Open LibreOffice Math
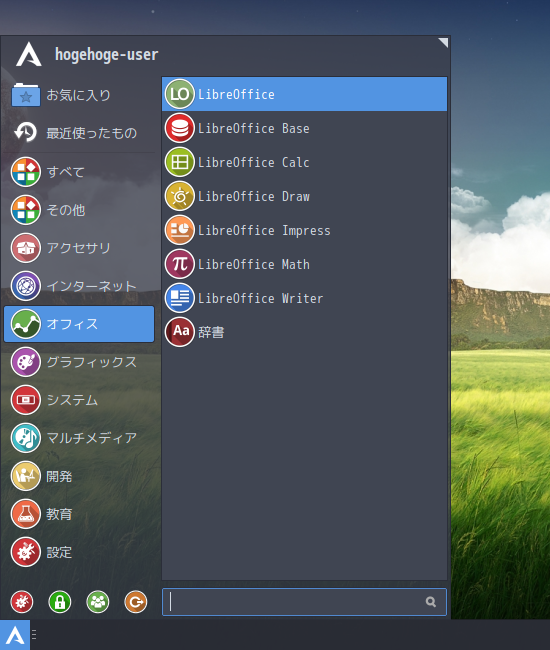This screenshot has height=650, width=550. pos(304,264)
